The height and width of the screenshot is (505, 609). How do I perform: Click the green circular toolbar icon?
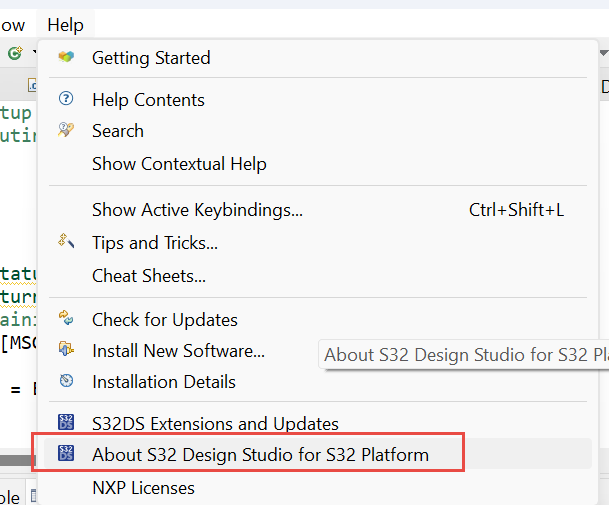point(15,53)
